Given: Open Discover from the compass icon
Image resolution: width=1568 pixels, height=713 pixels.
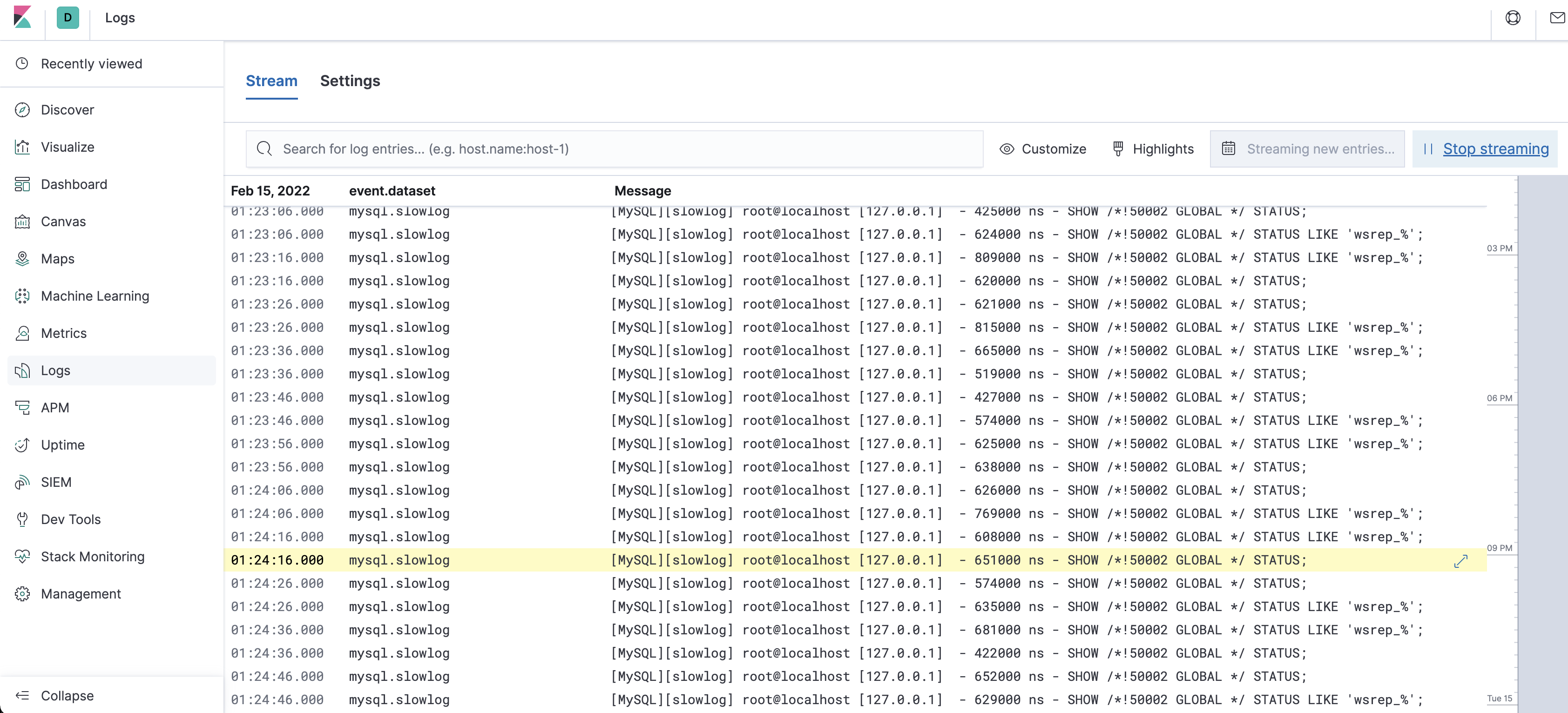Looking at the screenshot, I should coord(22,110).
